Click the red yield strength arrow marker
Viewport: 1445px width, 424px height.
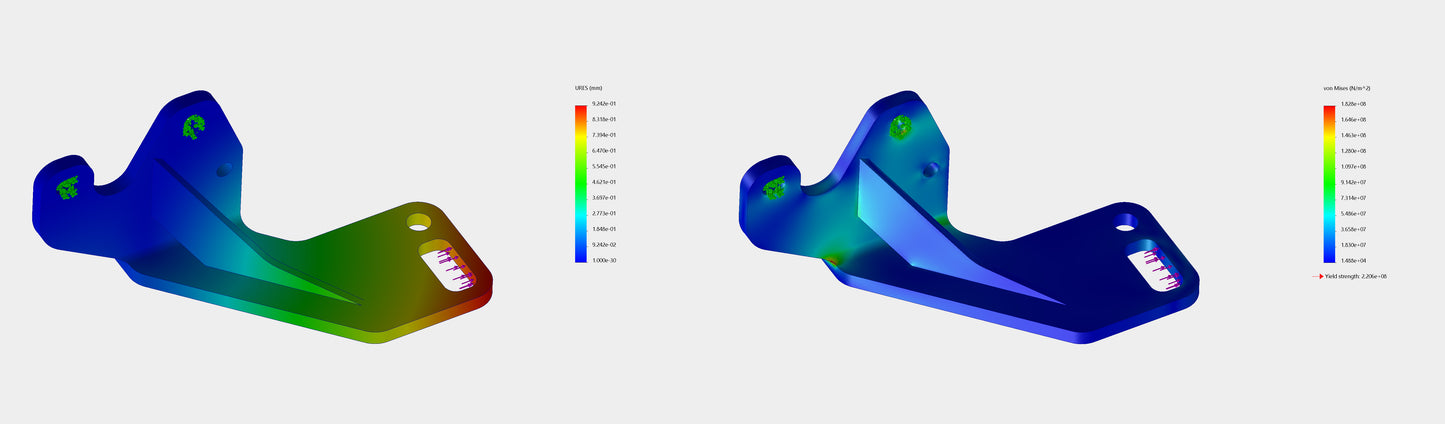pyautogui.click(x=1317, y=276)
